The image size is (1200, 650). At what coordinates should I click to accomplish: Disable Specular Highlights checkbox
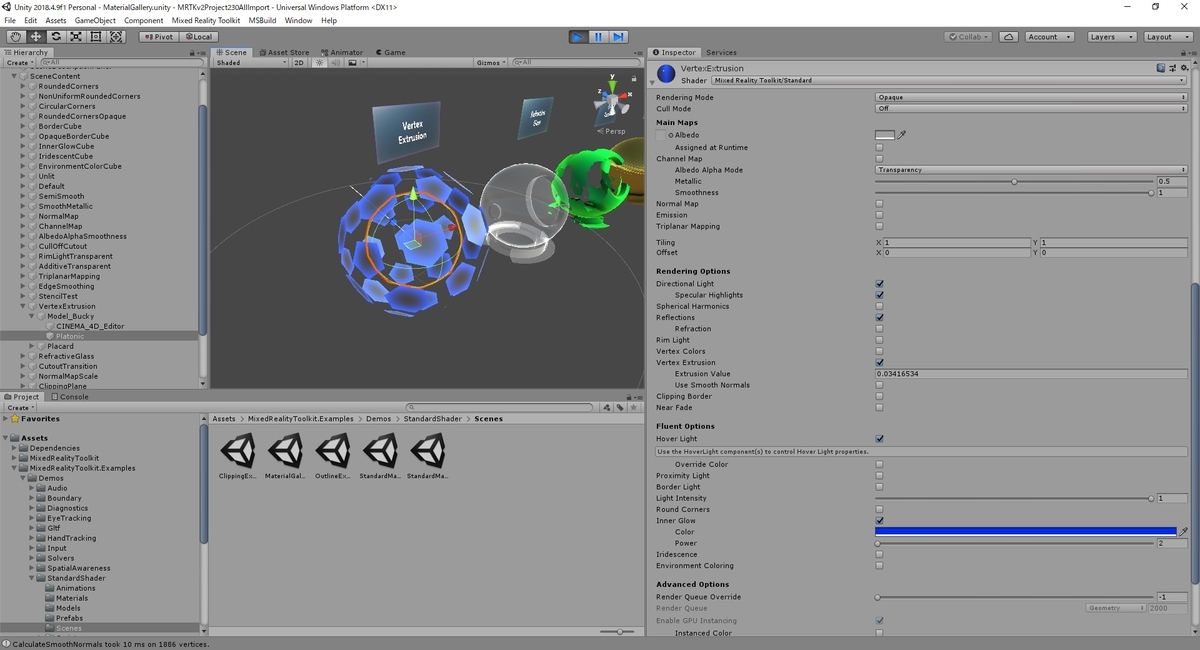click(879, 295)
